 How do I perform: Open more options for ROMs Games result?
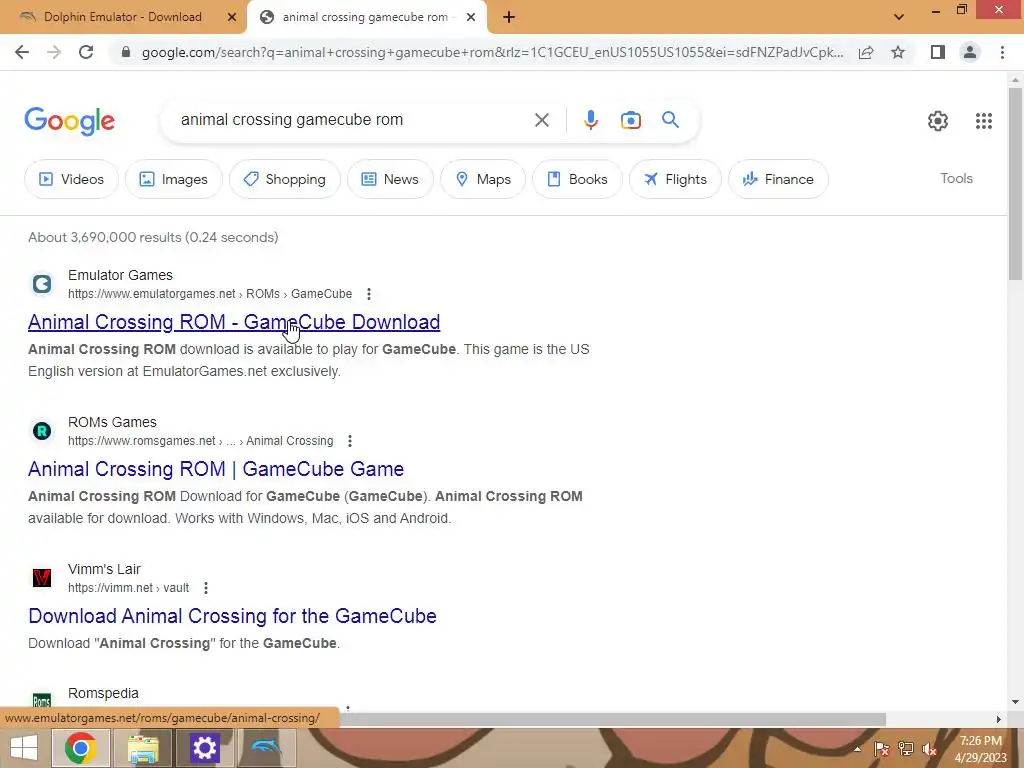[x=350, y=441]
